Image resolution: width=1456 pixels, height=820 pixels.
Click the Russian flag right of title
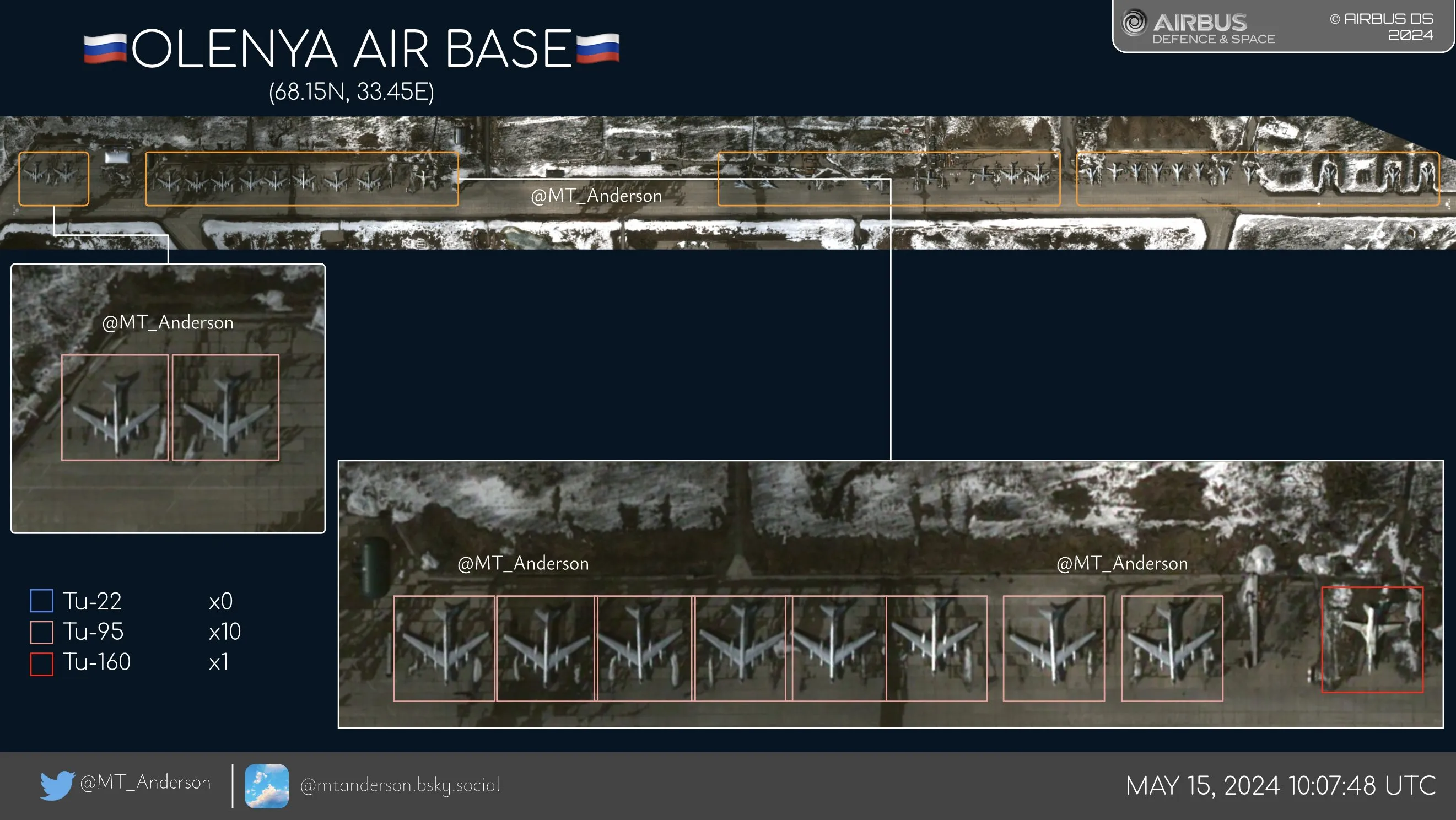pos(598,48)
